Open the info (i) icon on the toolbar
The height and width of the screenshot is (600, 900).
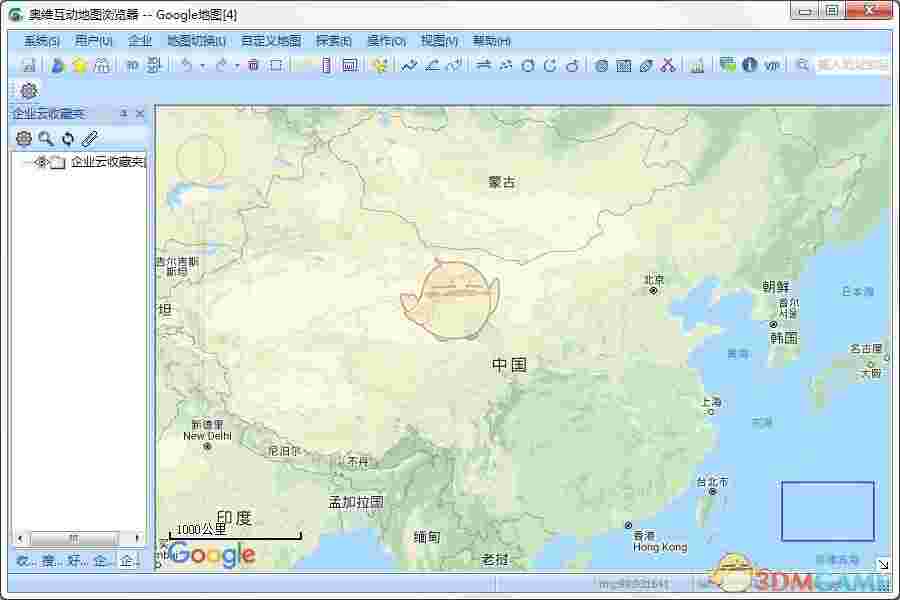click(x=750, y=65)
